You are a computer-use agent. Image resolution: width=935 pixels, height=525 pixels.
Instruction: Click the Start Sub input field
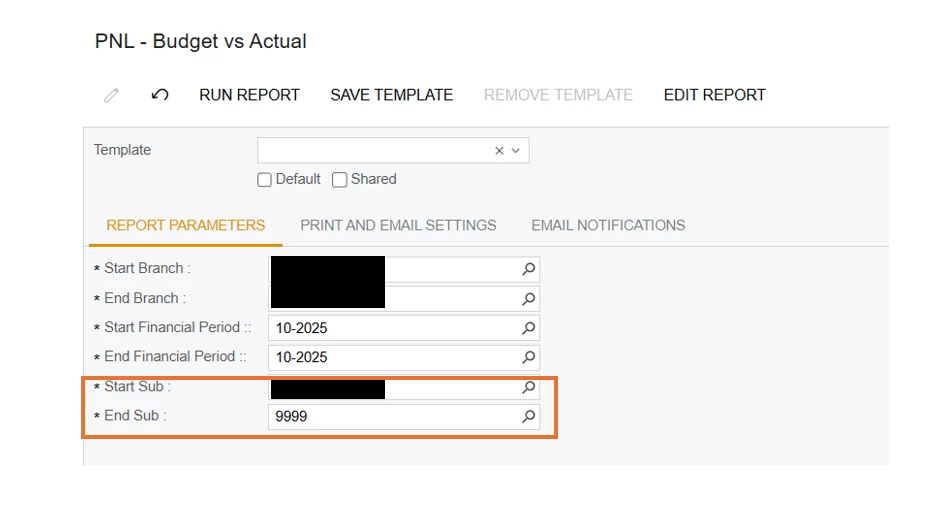(404, 387)
